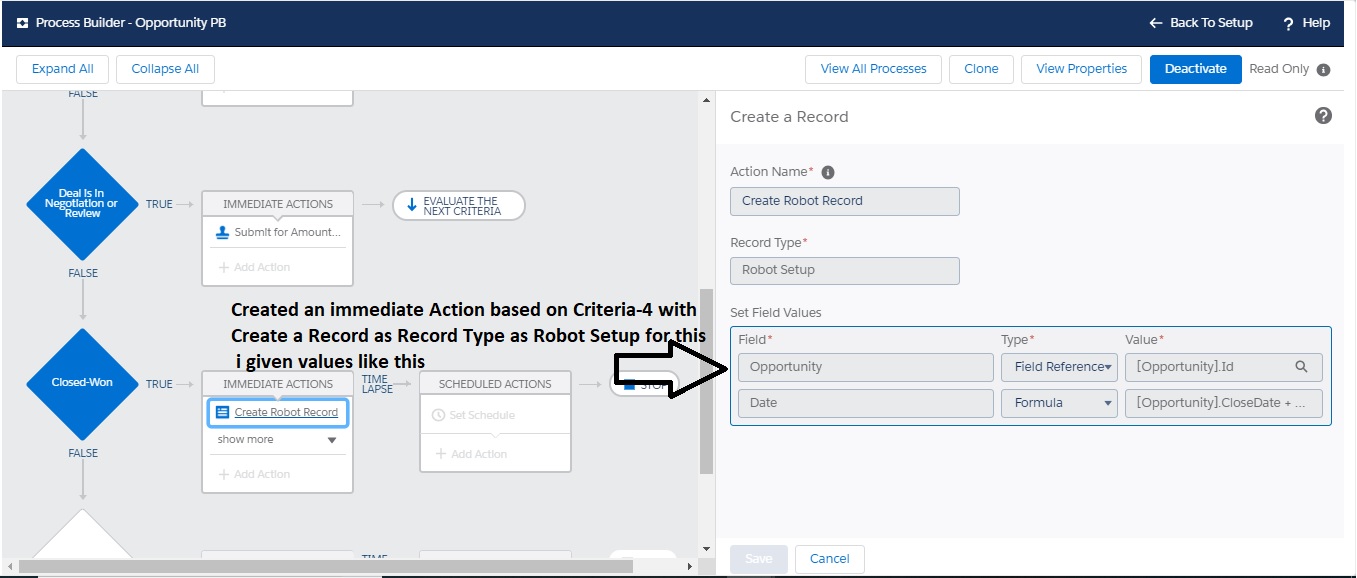Viewport: 1357px width, 578px height.
Task: Click the Collapse All button
Action: (165, 69)
